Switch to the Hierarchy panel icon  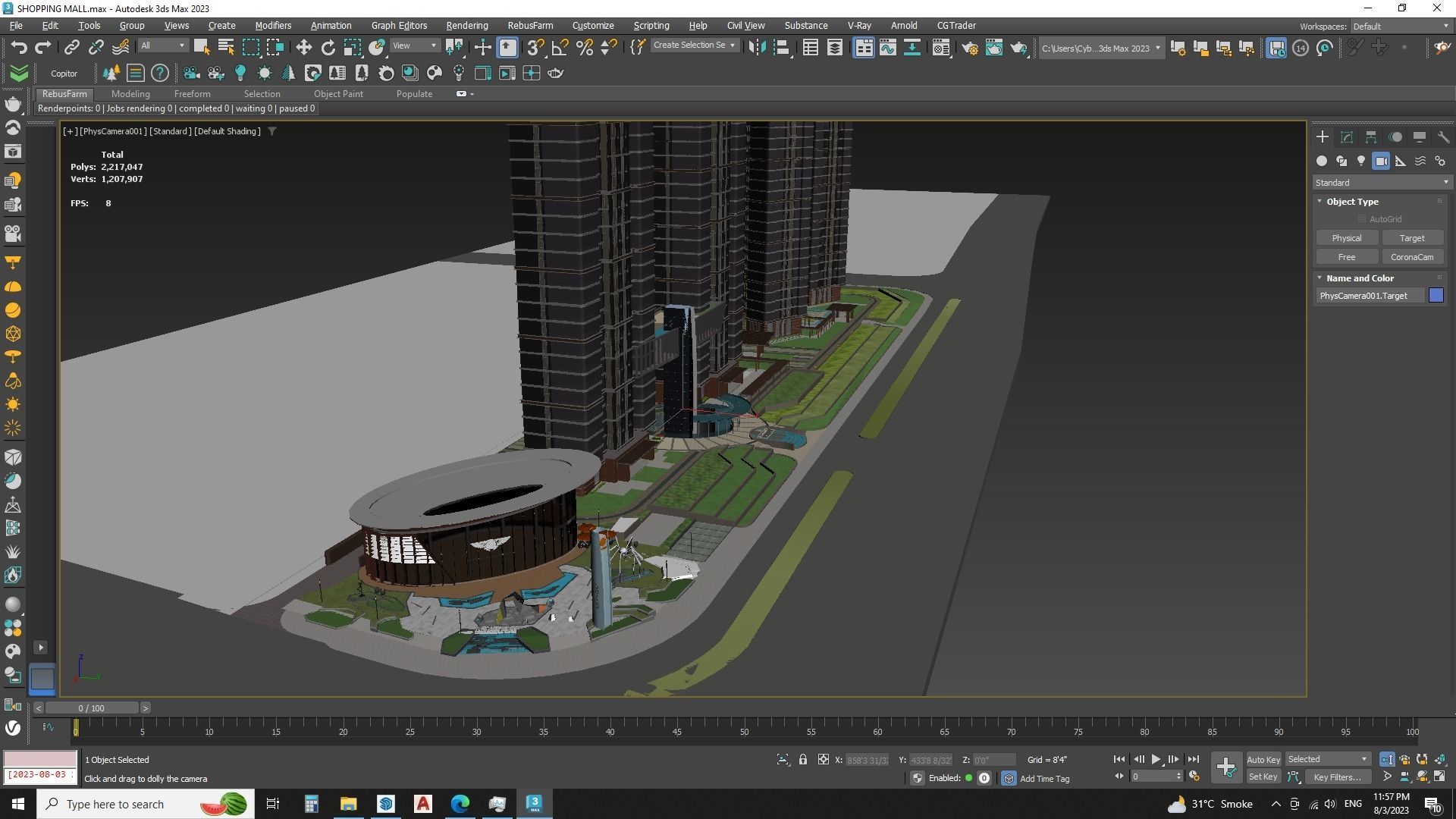point(1371,137)
